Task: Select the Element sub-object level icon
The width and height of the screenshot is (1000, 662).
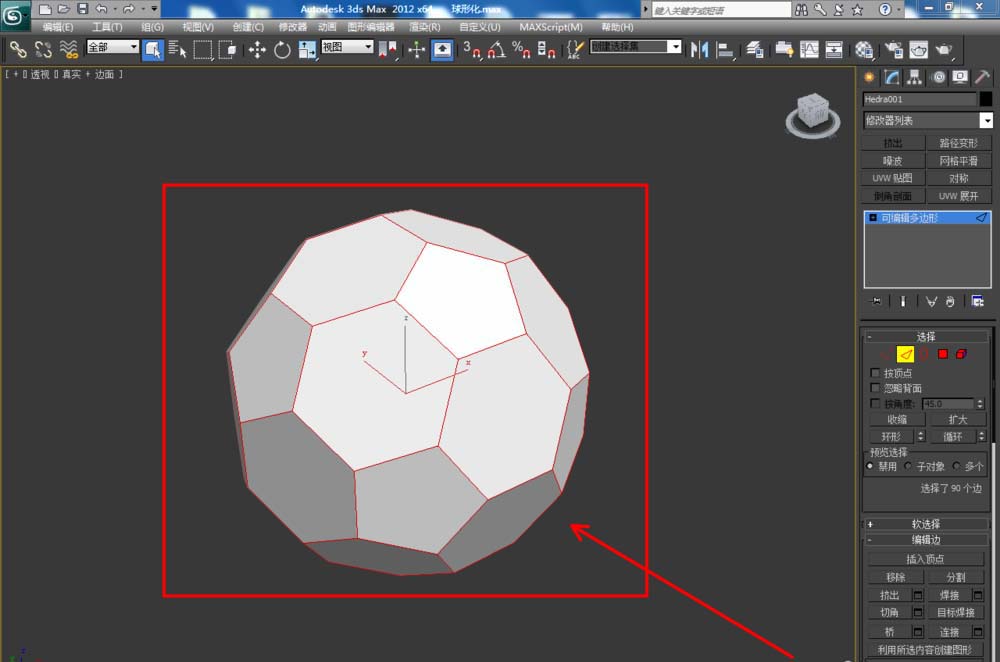Action: [x=961, y=354]
